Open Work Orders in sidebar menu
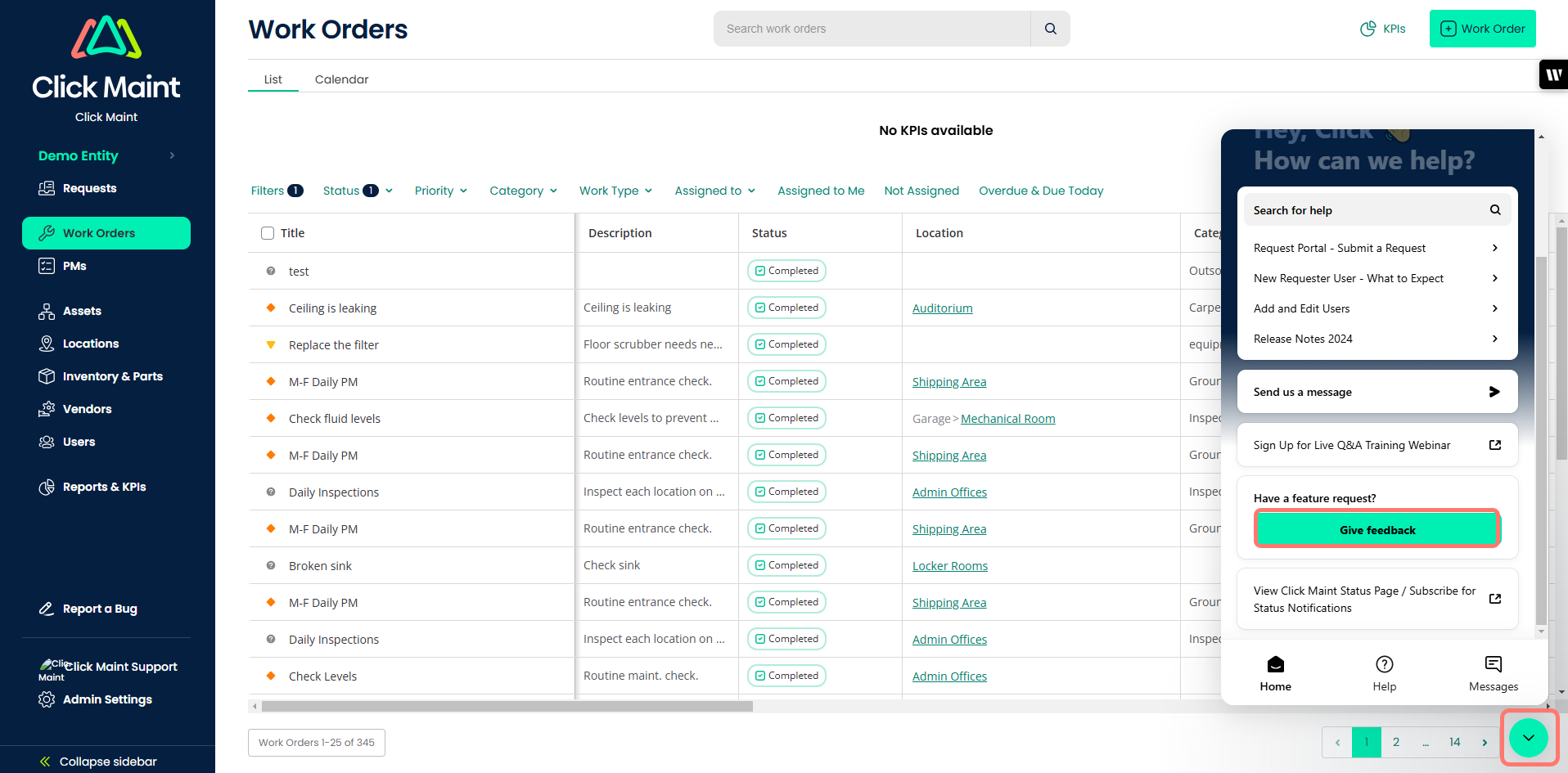Screen dimensions: 1568x773 click(106, 233)
